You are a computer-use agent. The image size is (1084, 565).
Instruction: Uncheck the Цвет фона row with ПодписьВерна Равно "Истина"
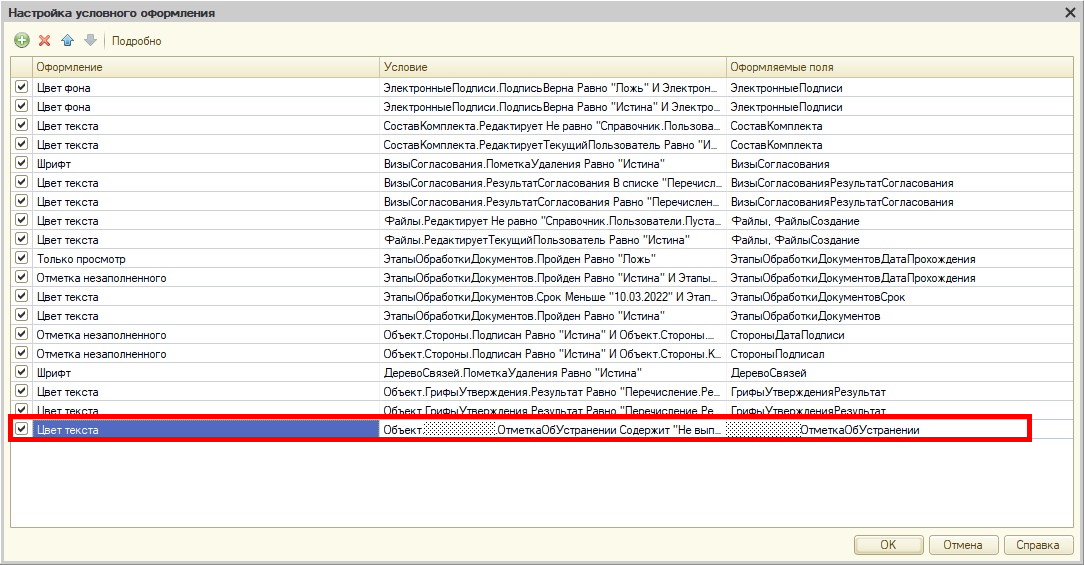21,106
